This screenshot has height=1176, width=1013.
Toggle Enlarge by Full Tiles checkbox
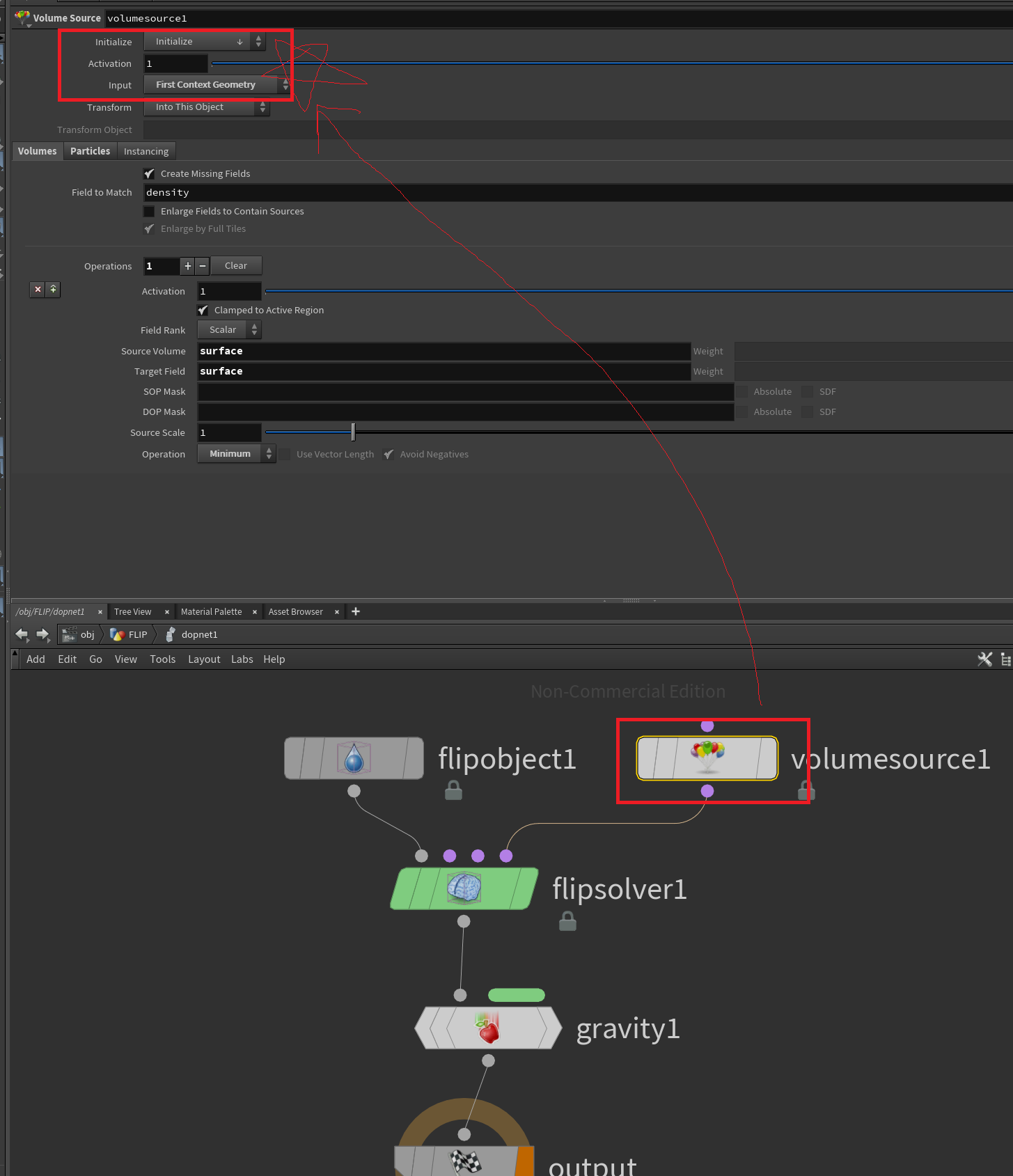pyautogui.click(x=149, y=228)
